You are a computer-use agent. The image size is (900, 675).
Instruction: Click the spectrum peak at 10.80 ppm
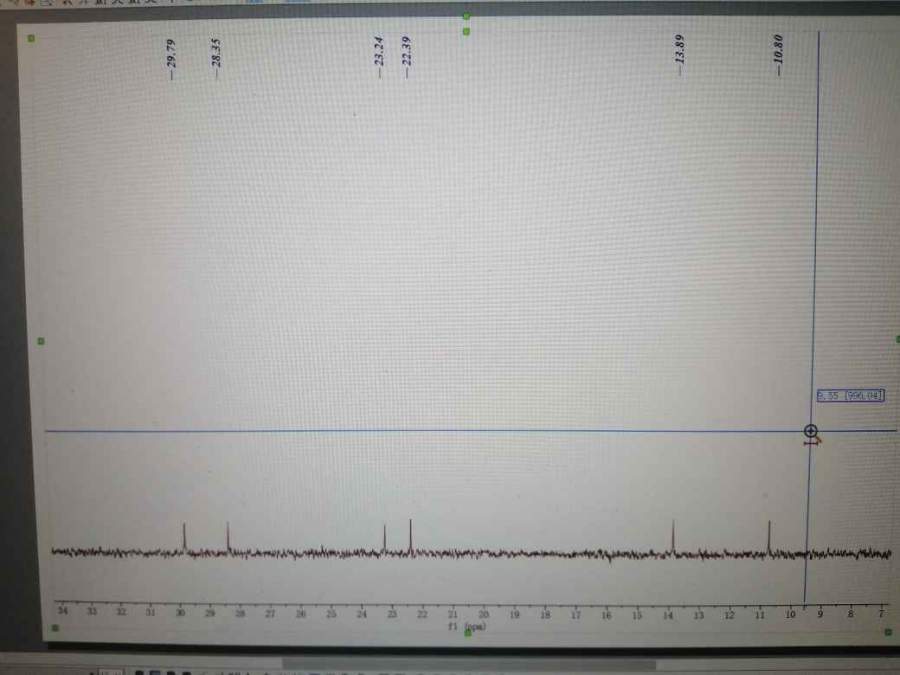pos(769,537)
